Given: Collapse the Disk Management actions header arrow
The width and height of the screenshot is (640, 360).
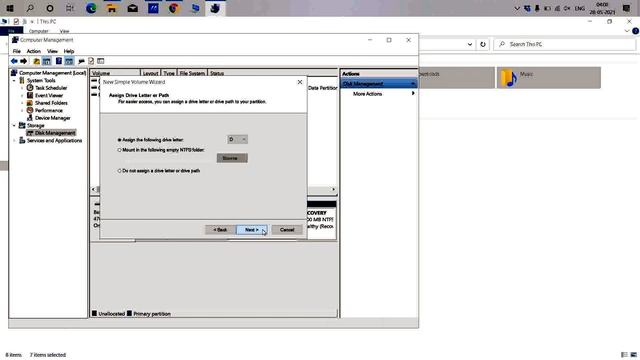Looking at the screenshot, I should point(413,84).
